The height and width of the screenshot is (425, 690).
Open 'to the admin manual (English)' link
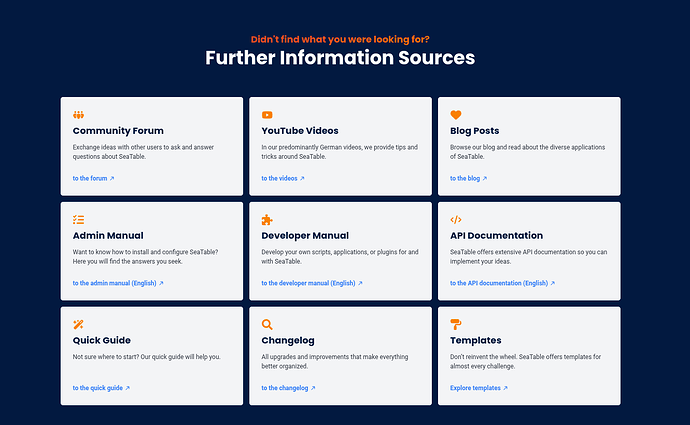[118, 283]
